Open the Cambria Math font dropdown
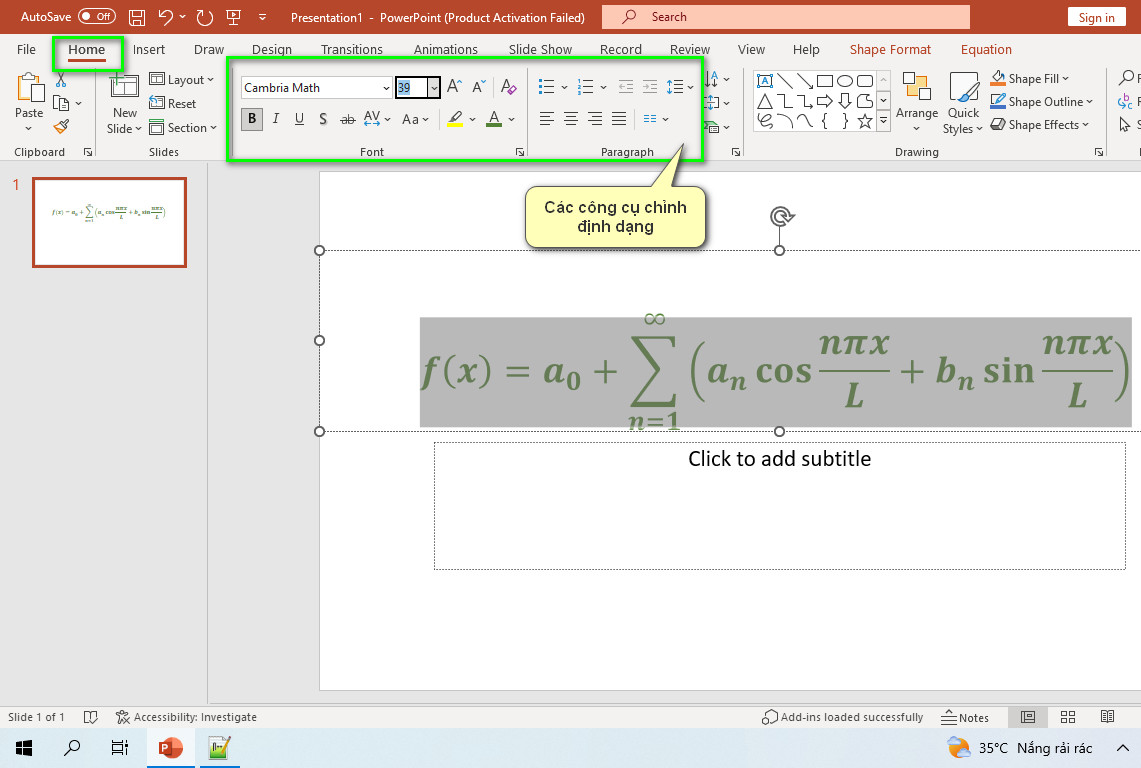Viewport: 1141px width, 768px height. coord(386,88)
